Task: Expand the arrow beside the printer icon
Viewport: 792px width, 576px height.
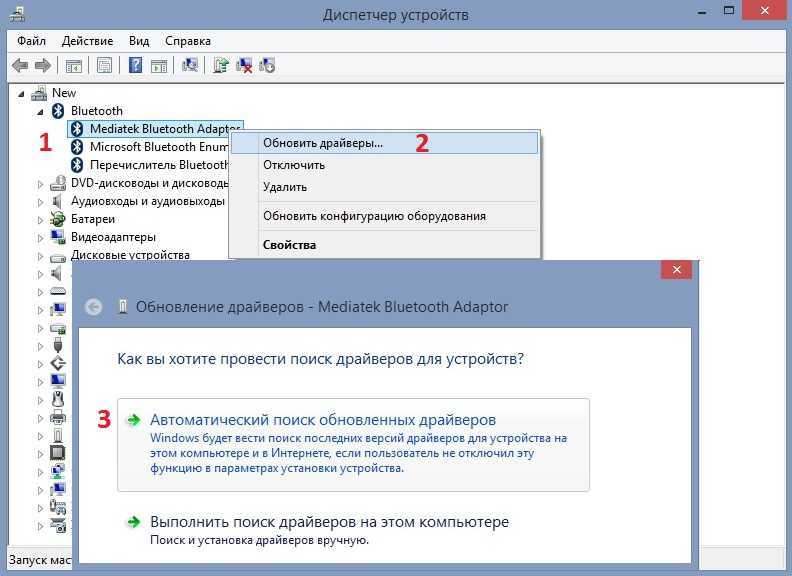Action: [x=40, y=418]
